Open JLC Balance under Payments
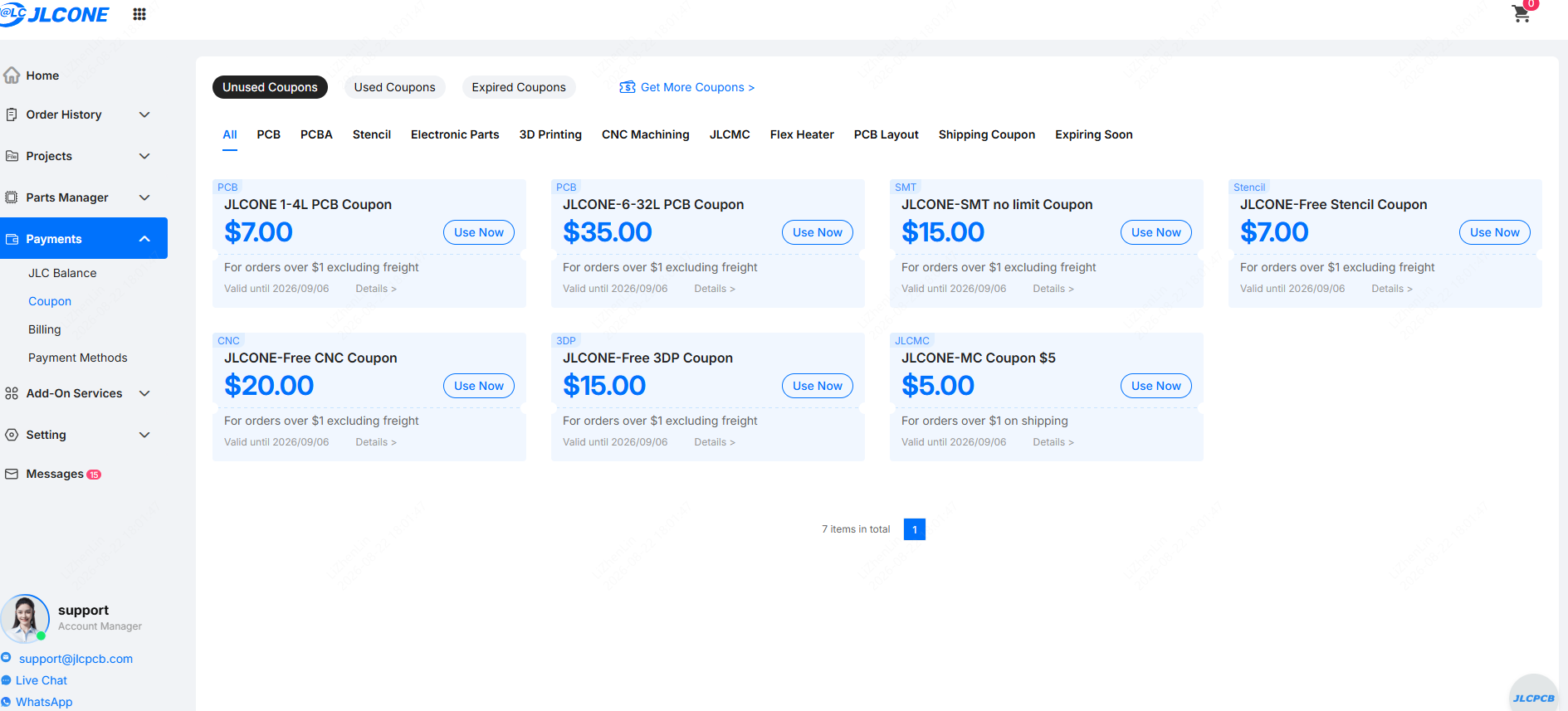Screen dimensions: 1568x711 pos(62,273)
